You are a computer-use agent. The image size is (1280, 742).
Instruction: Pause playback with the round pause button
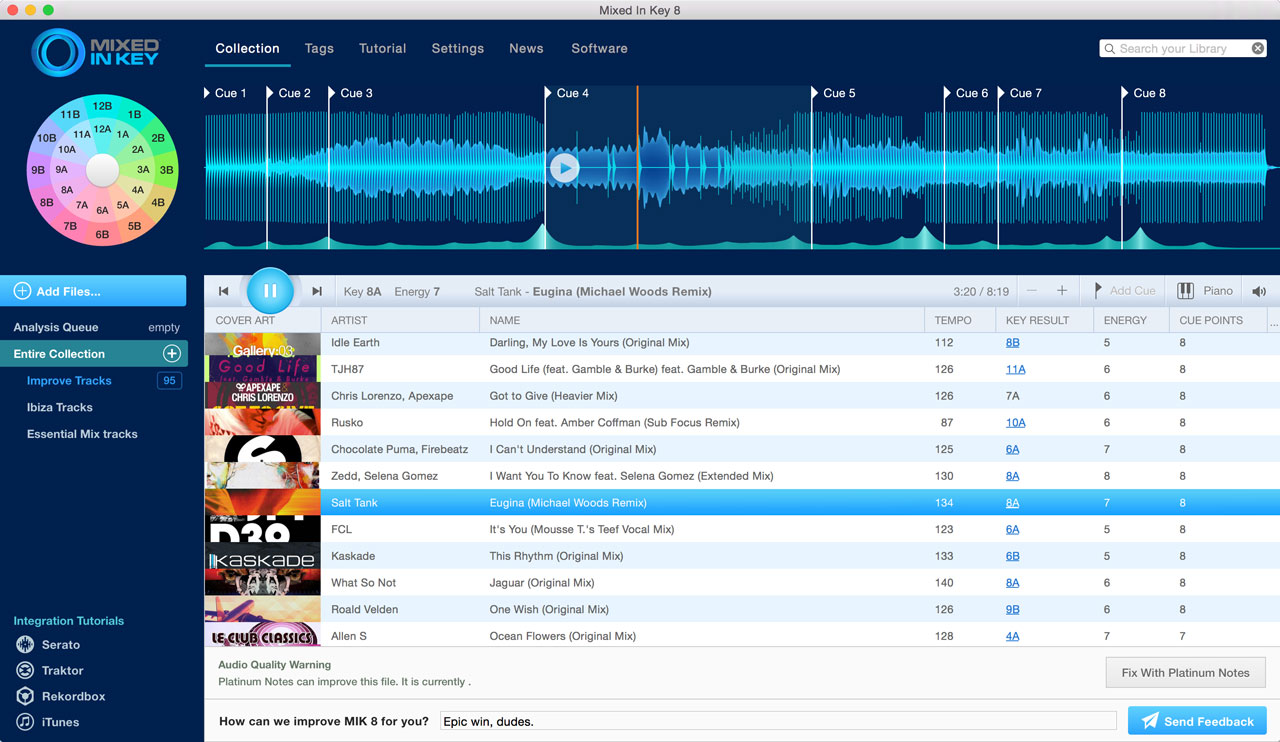click(270, 291)
